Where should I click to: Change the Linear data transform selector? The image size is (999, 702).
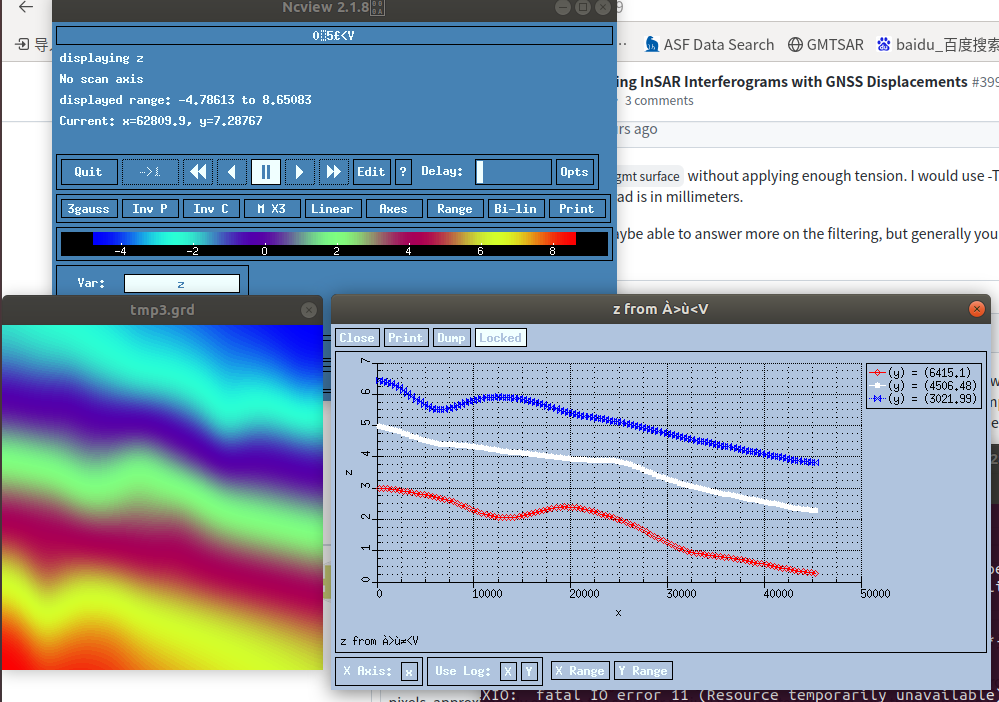point(333,208)
